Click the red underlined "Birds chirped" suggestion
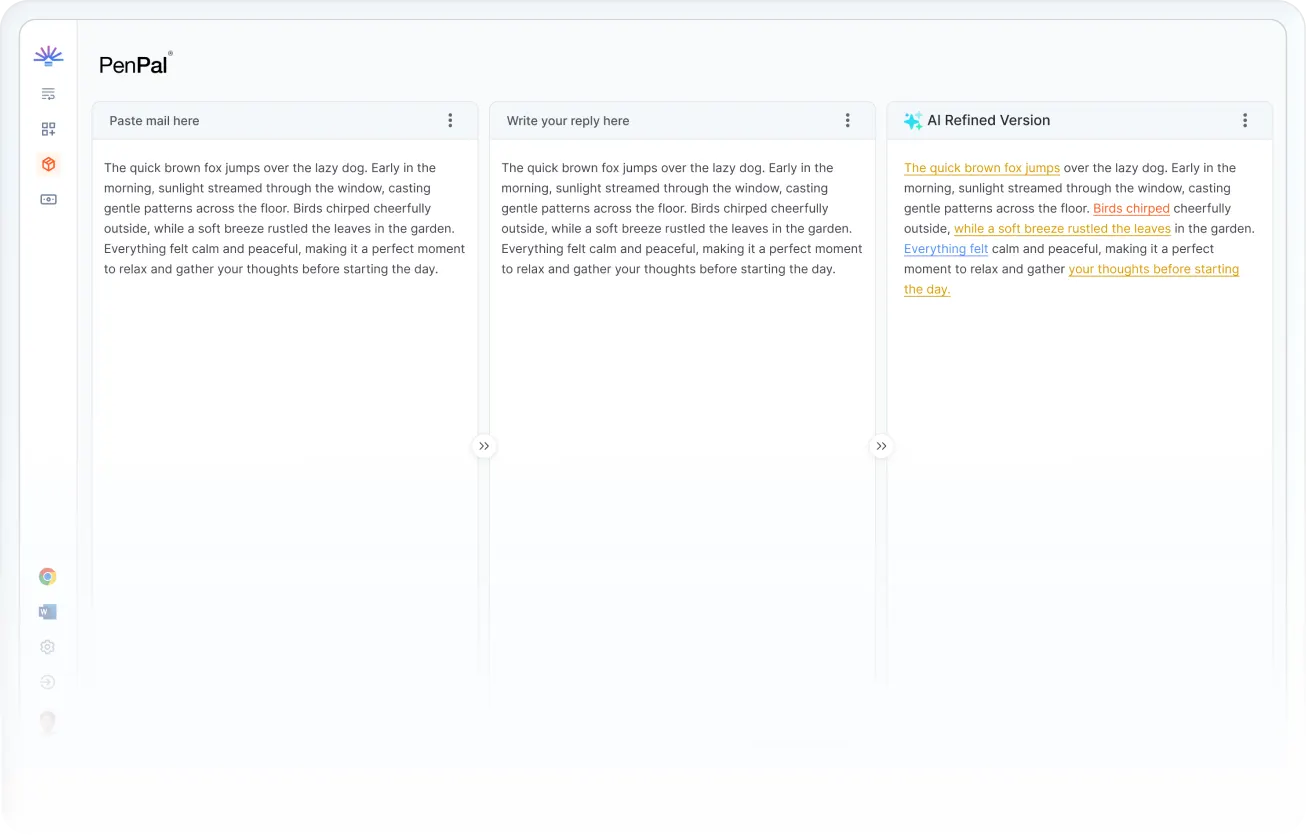This screenshot has width=1306, height=835. [1131, 208]
